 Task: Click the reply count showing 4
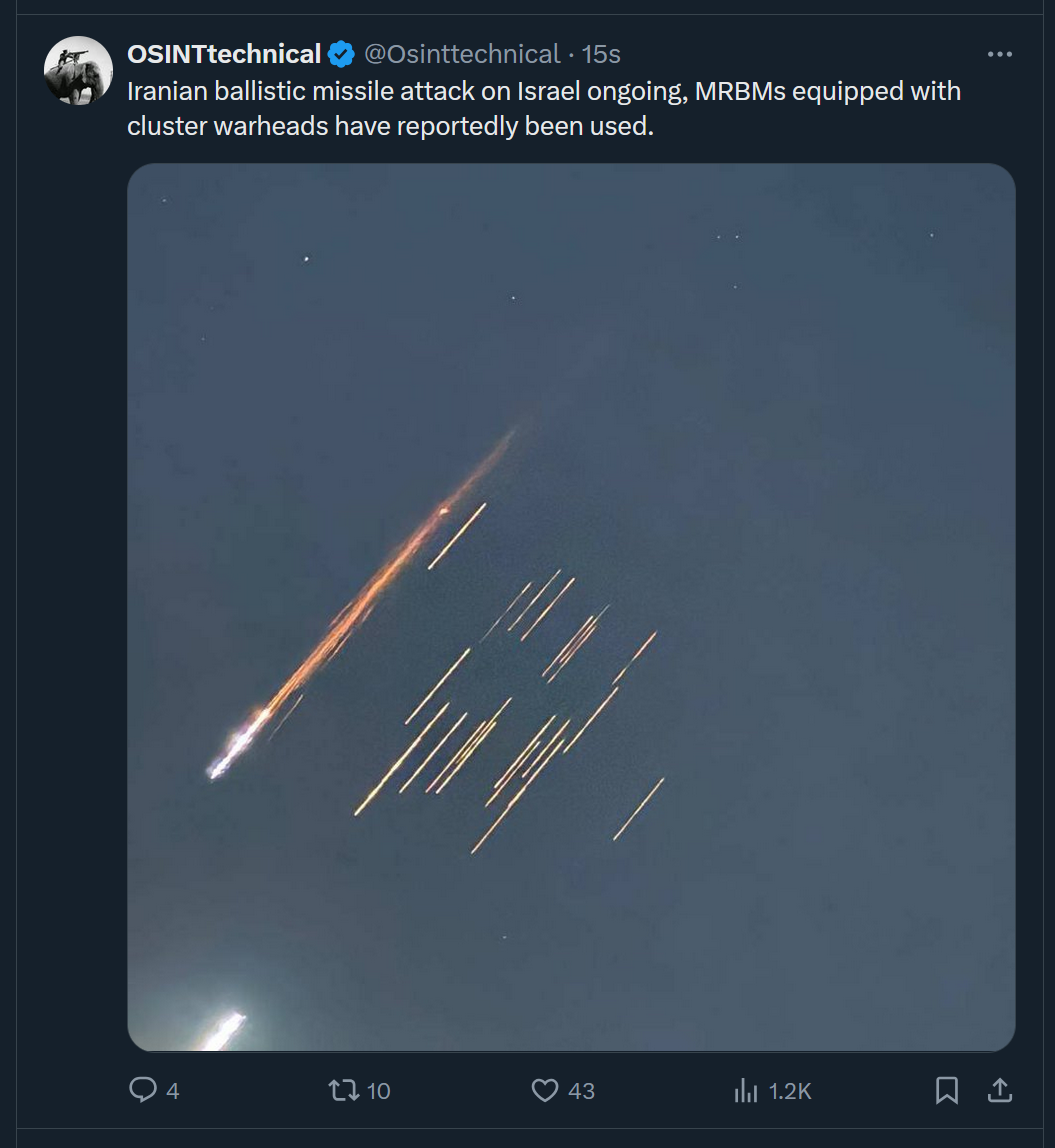pos(172,1091)
